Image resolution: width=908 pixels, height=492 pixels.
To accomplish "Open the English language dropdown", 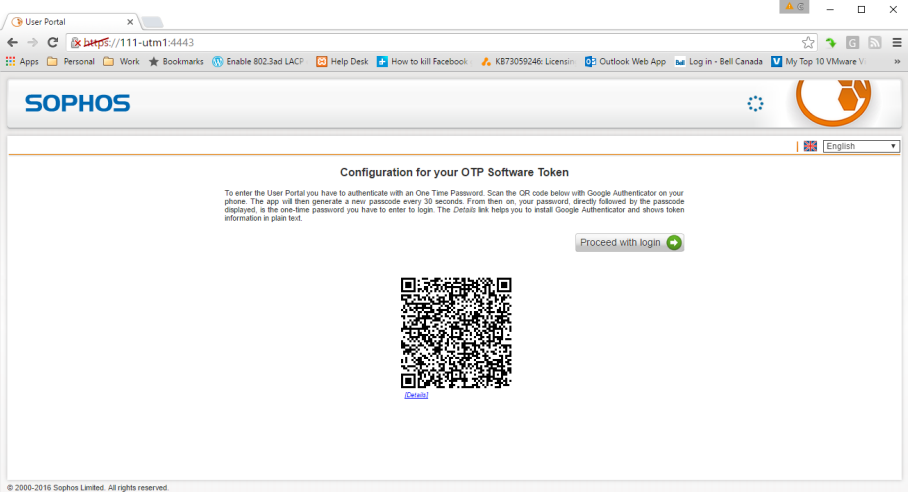I will coord(861,146).
